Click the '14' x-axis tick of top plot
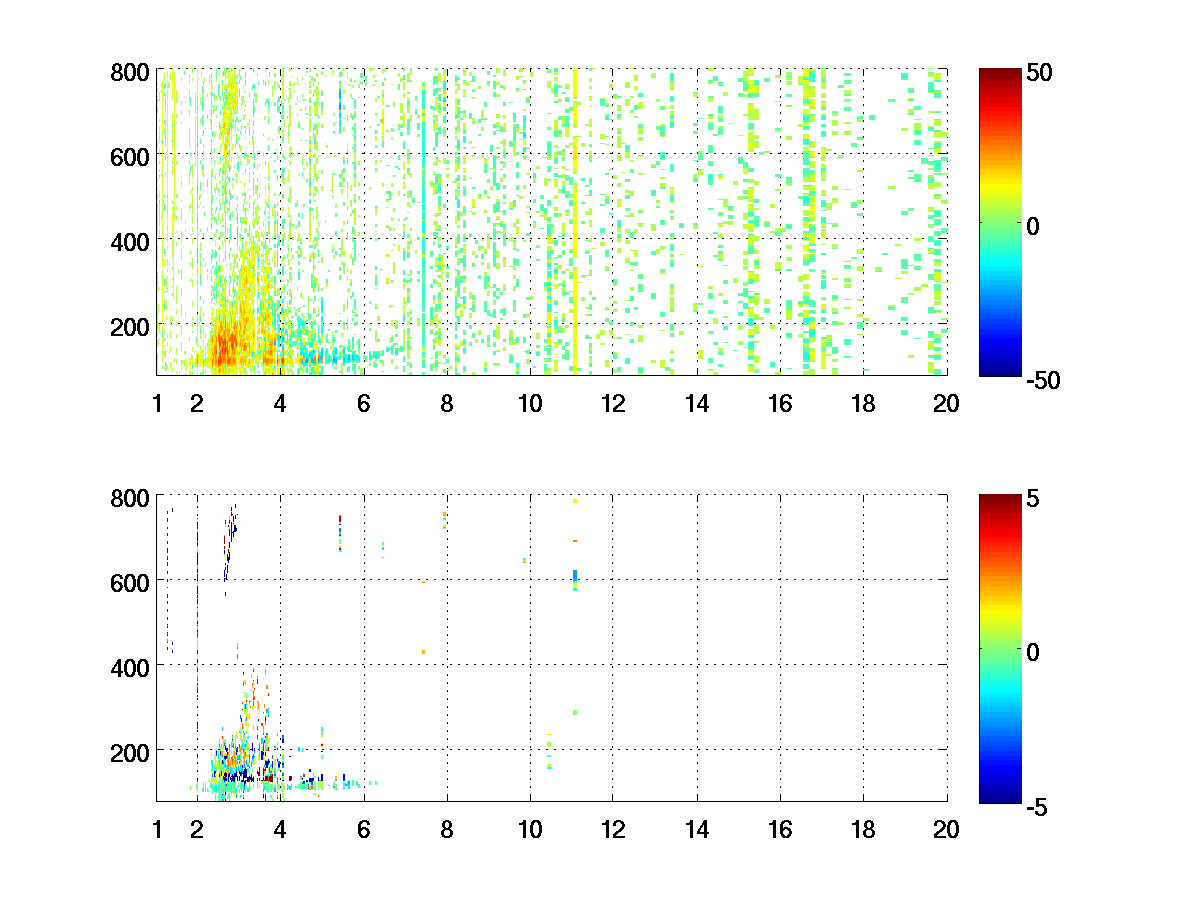Image resolution: width=1200 pixels, height=900 pixels. point(697,404)
